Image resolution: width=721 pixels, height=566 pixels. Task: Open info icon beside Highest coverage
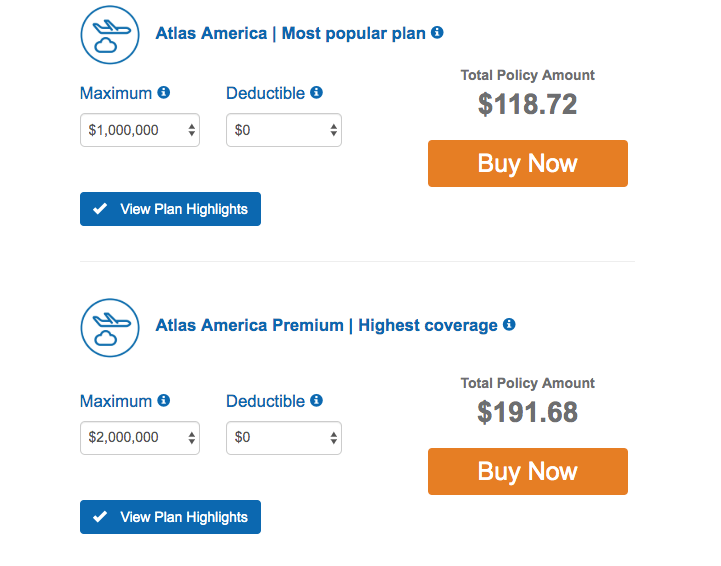click(x=509, y=324)
